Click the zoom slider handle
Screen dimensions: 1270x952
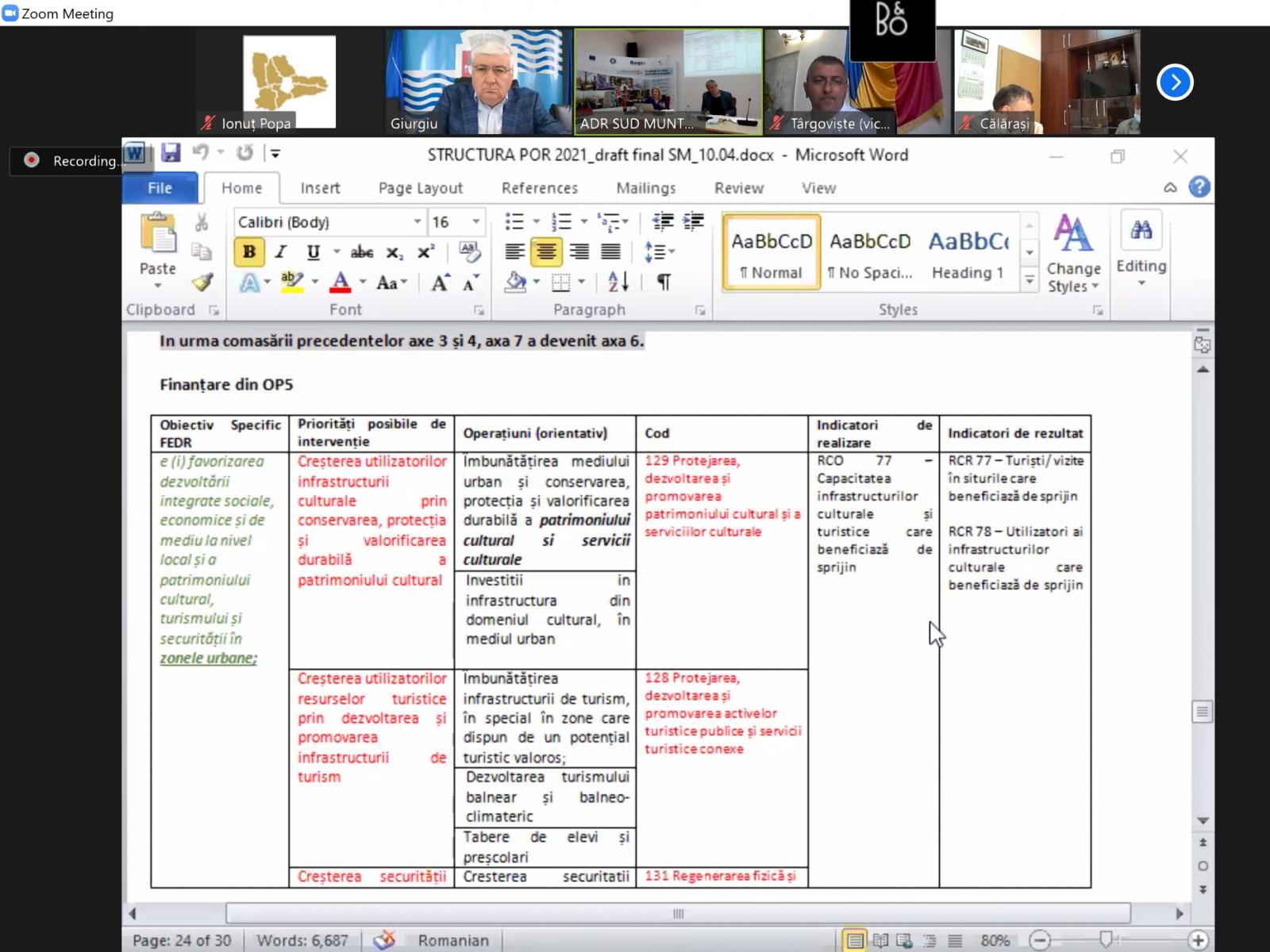pyautogui.click(x=1106, y=940)
